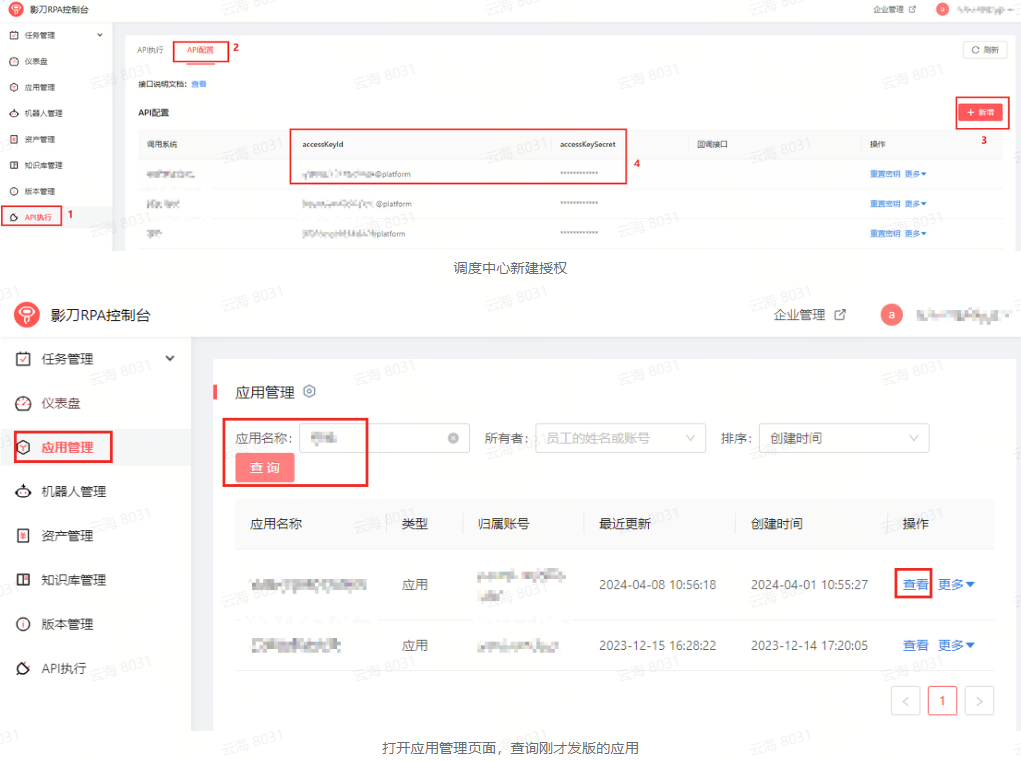Click the 归属账号 column header
Screen dimensions: 1021x761
(x=503, y=524)
